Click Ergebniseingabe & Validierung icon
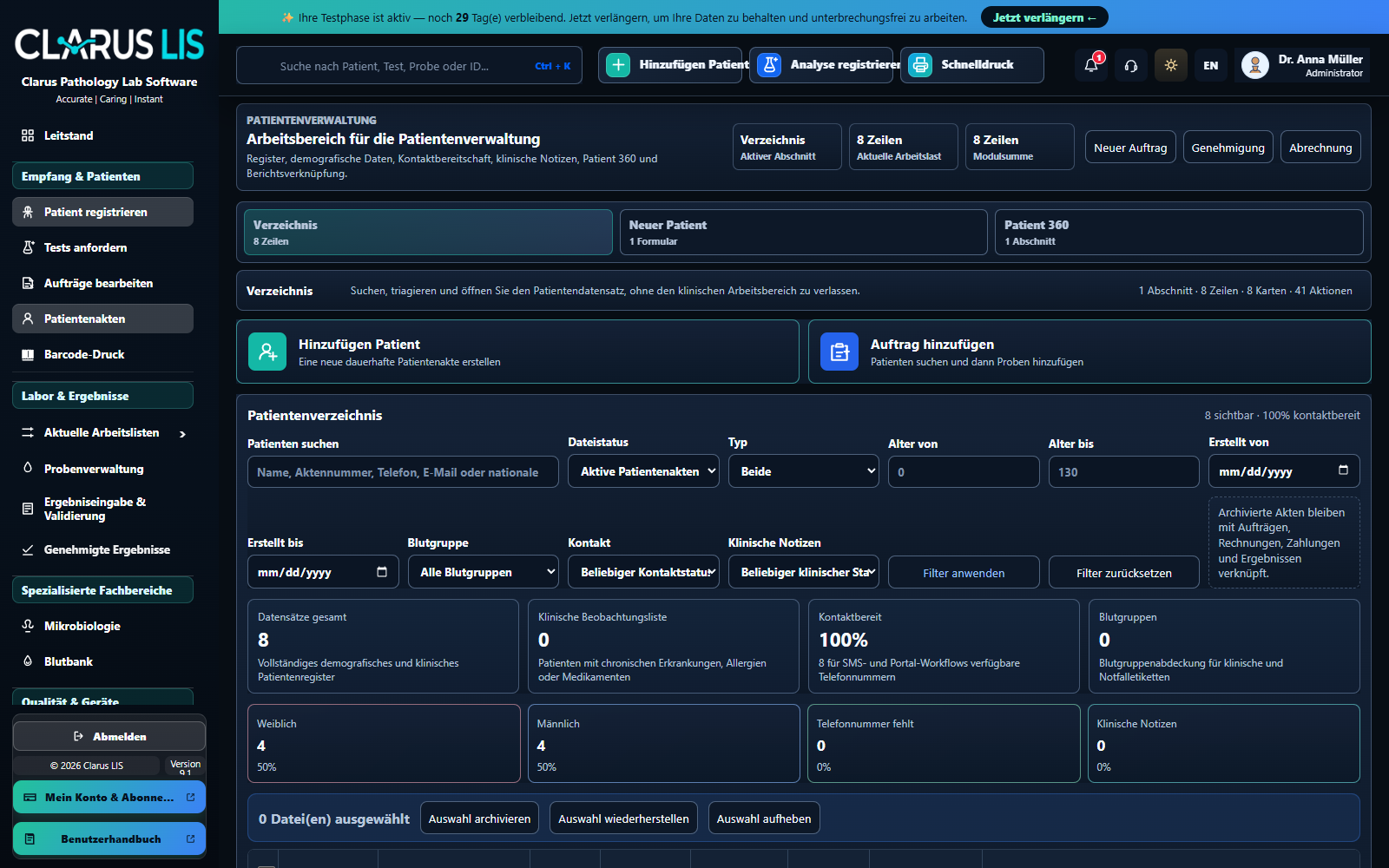Image resolution: width=1389 pixels, height=868 pixels. [28, 509]
